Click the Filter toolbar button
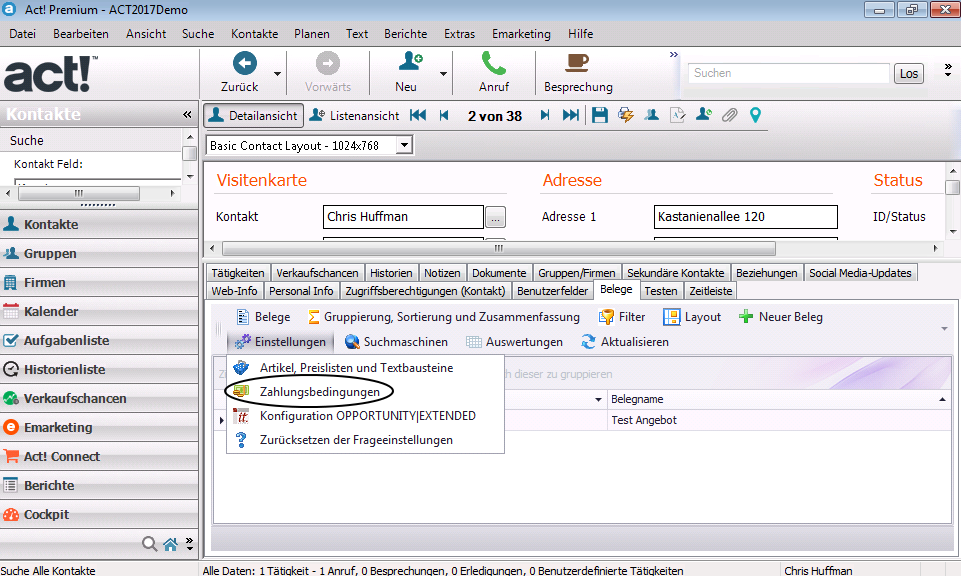This screenshot has height=576, width=961. 621,317
